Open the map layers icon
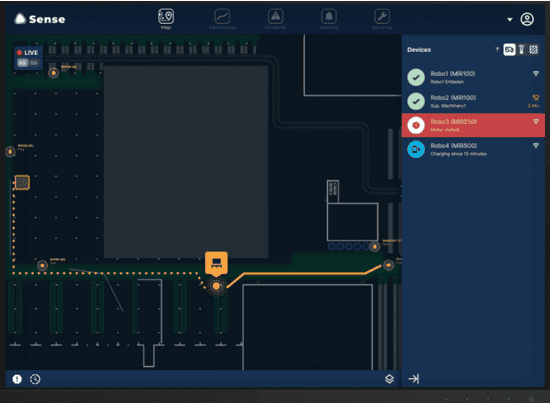The image size is (550, 403). 389,379
